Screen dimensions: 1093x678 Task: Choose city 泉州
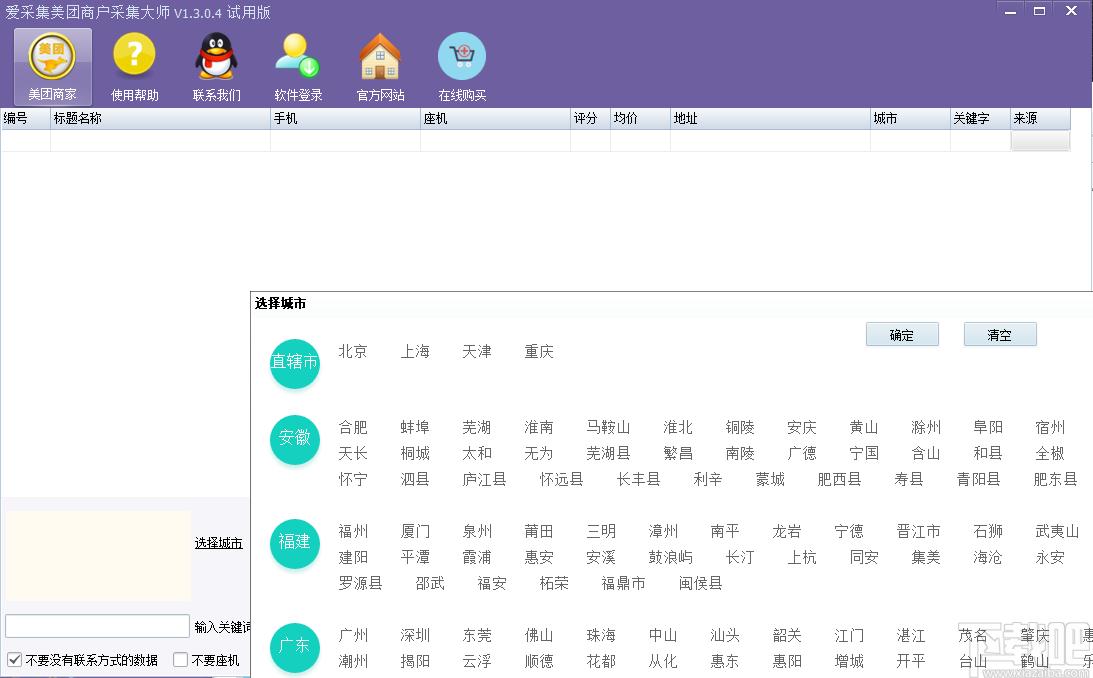pos(477,532)
